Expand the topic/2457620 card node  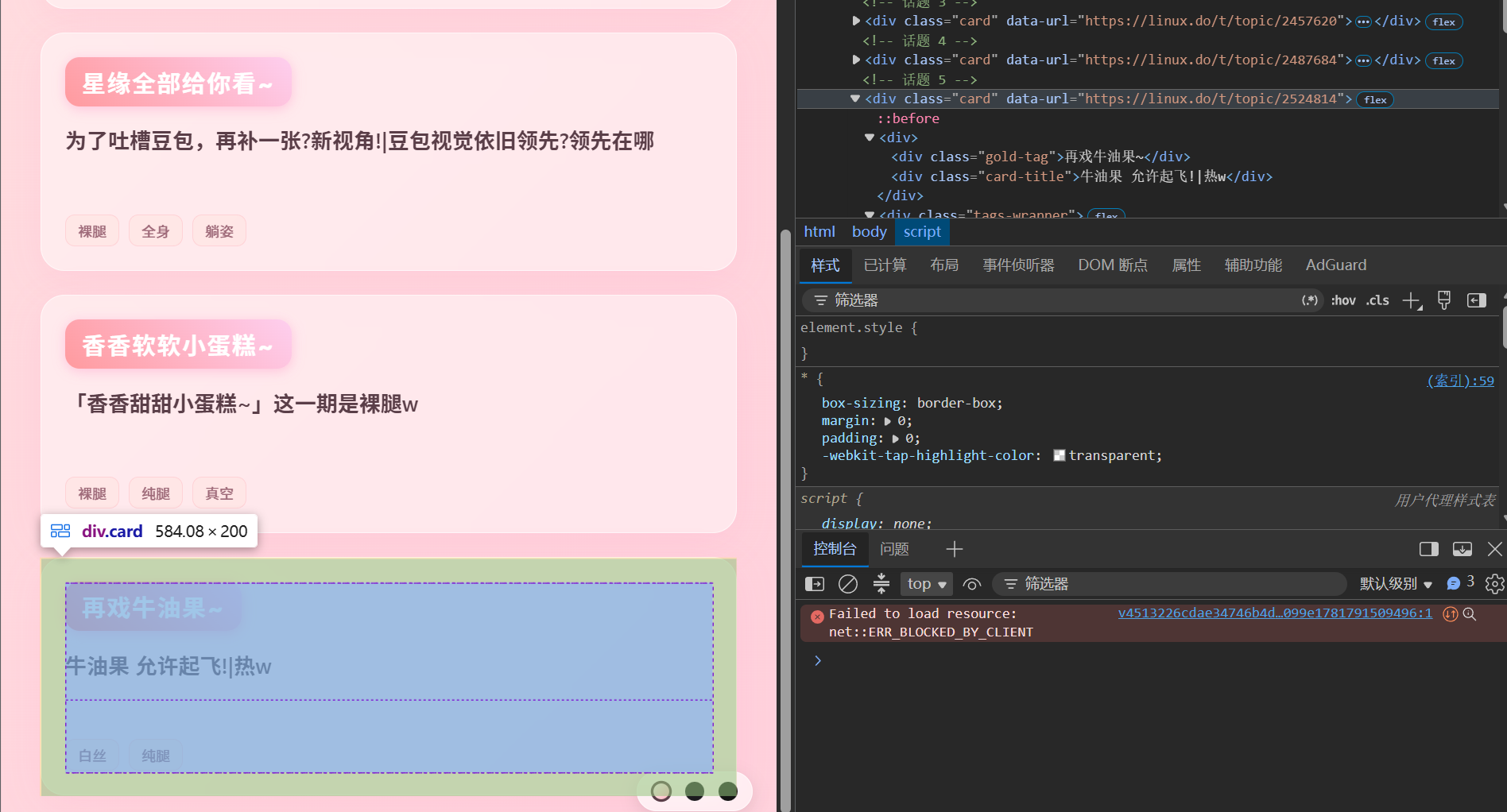856,21
